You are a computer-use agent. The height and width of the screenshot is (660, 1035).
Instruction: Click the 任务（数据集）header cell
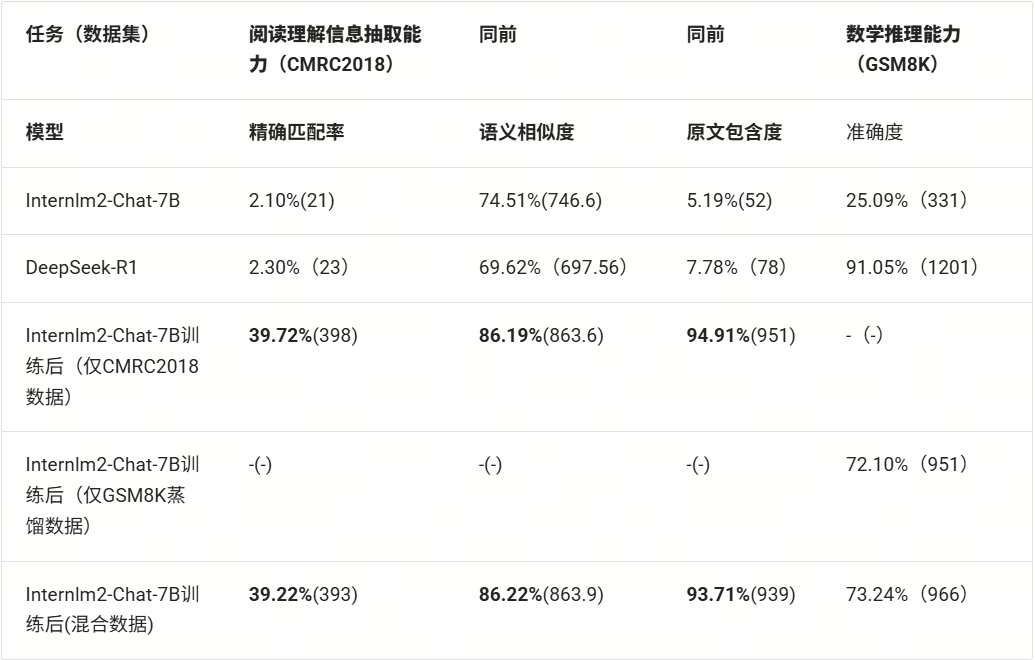[x=87, y=35]
